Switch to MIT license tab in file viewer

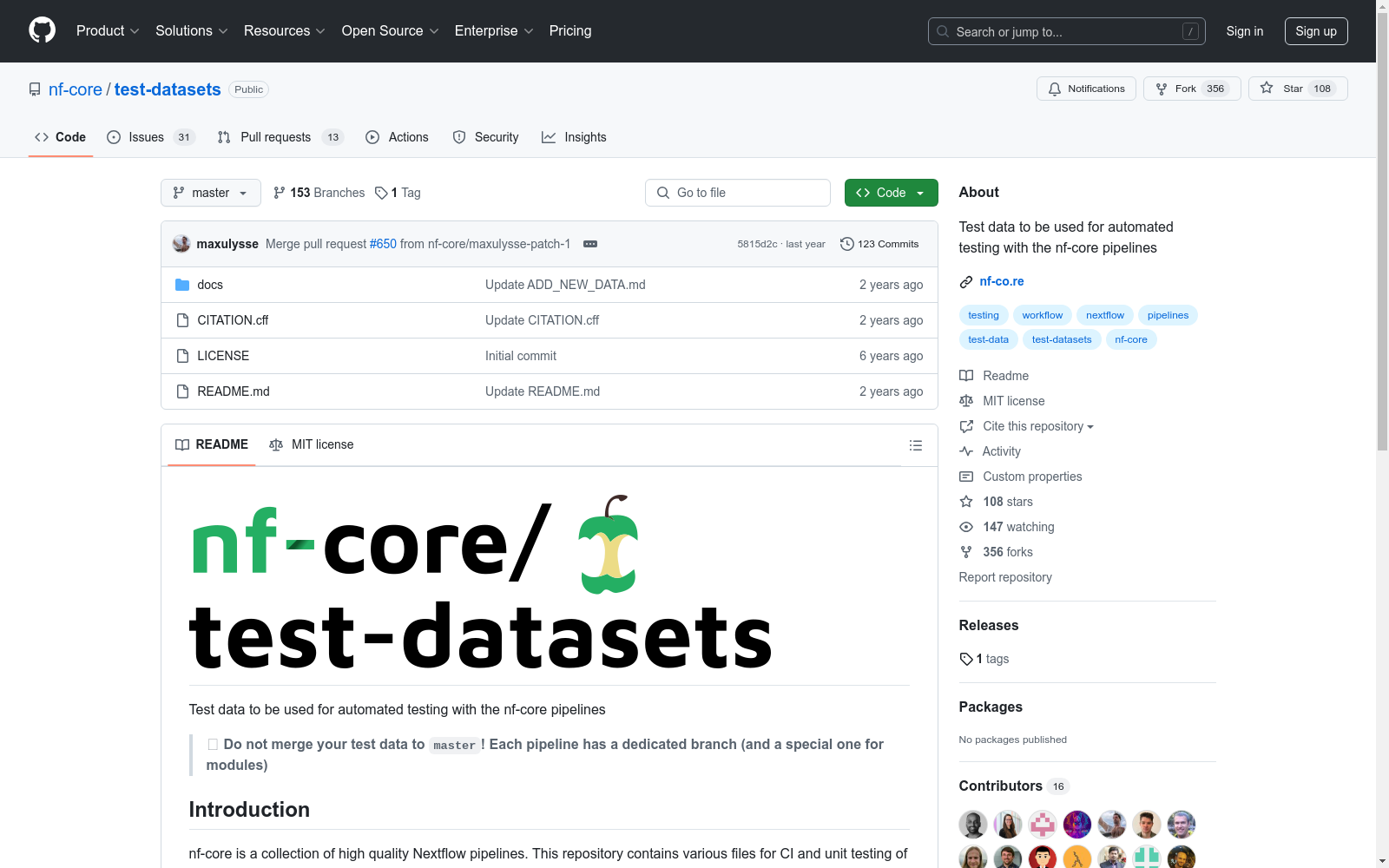(312, 444)
